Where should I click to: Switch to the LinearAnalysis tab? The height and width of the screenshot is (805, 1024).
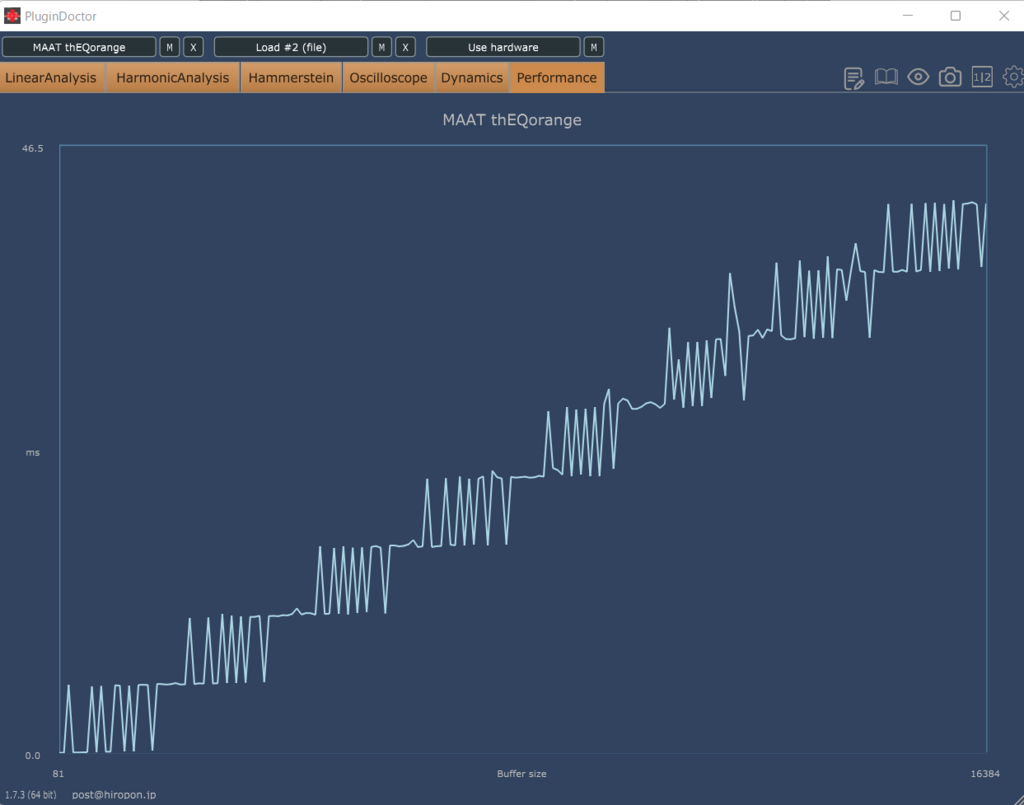(x=52, y=78)
